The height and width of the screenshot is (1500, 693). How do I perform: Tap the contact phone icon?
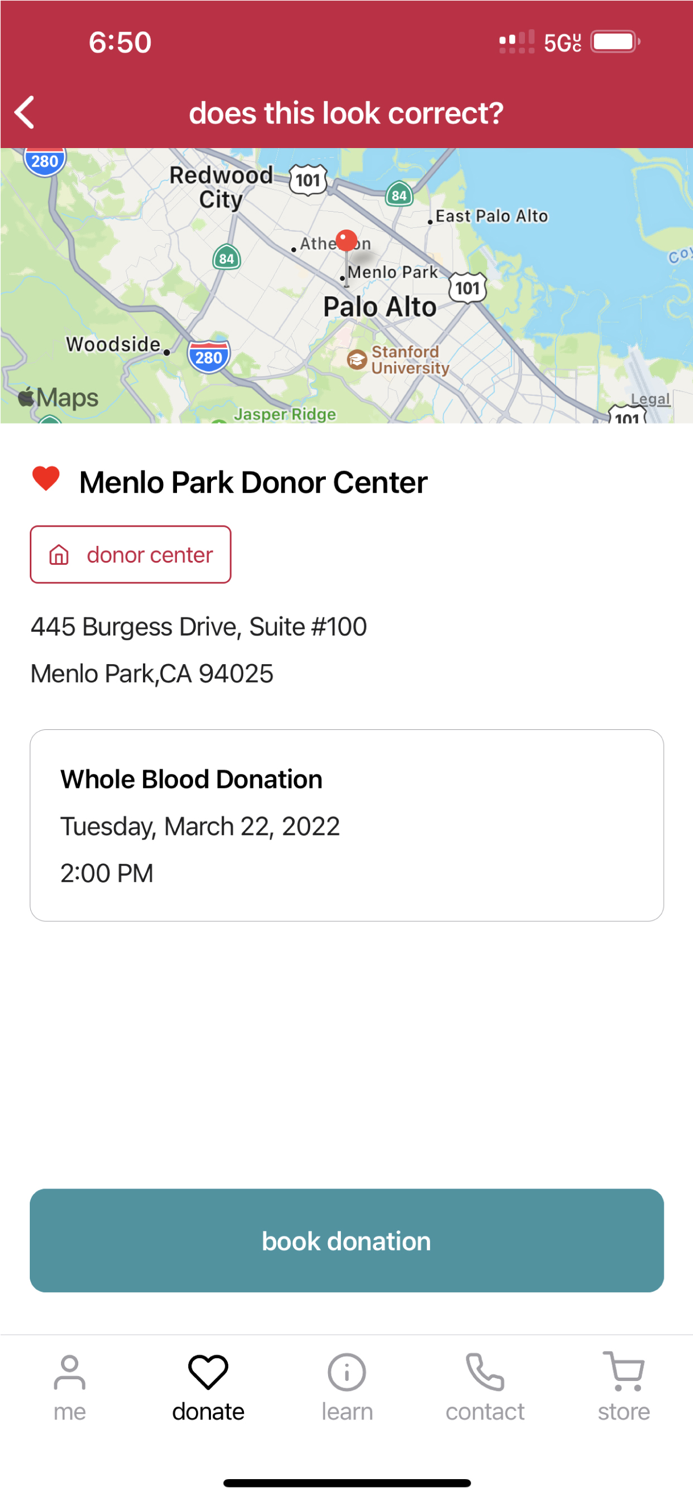pos(484,1373)
